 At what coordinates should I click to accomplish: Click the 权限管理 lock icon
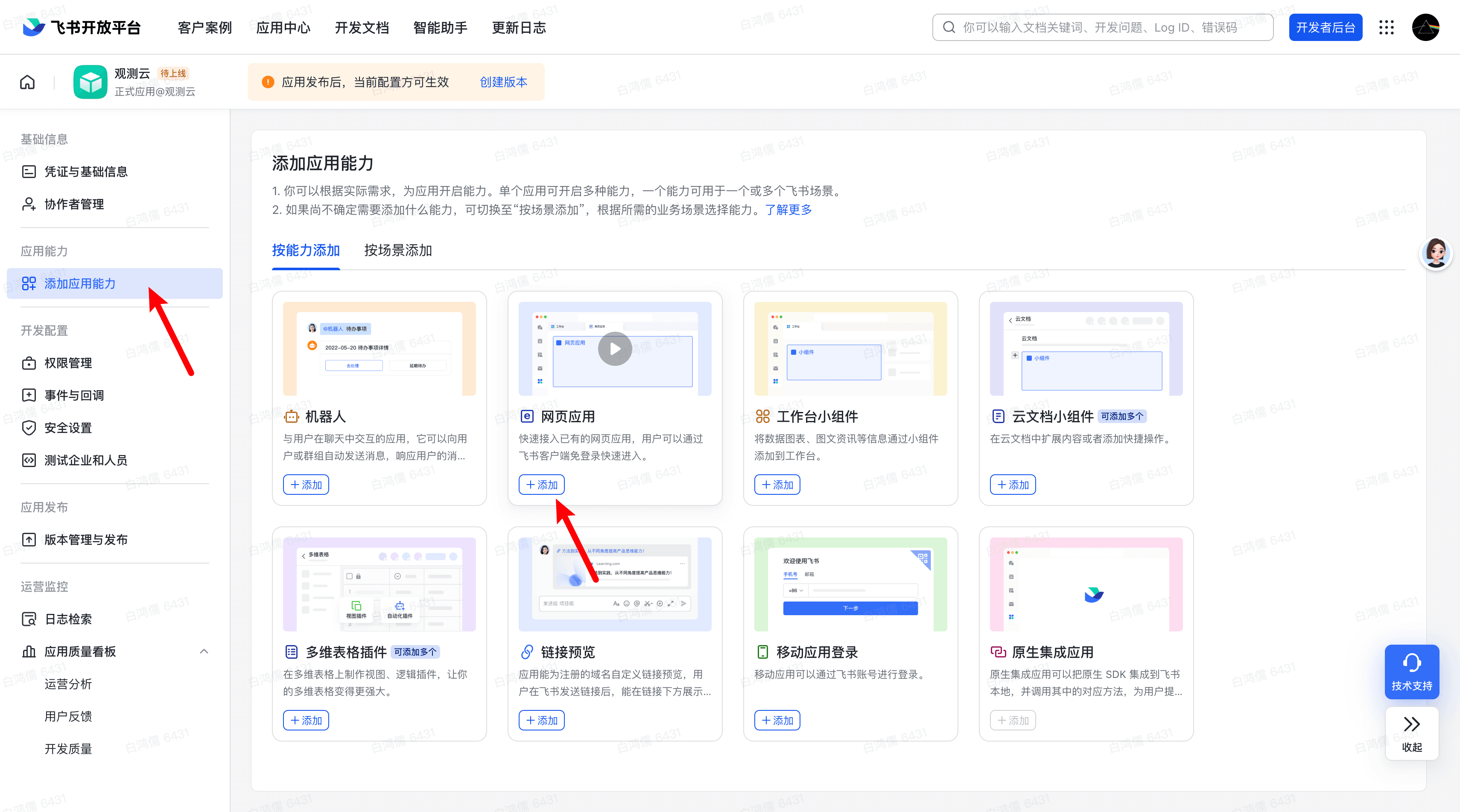click(29, 362)
